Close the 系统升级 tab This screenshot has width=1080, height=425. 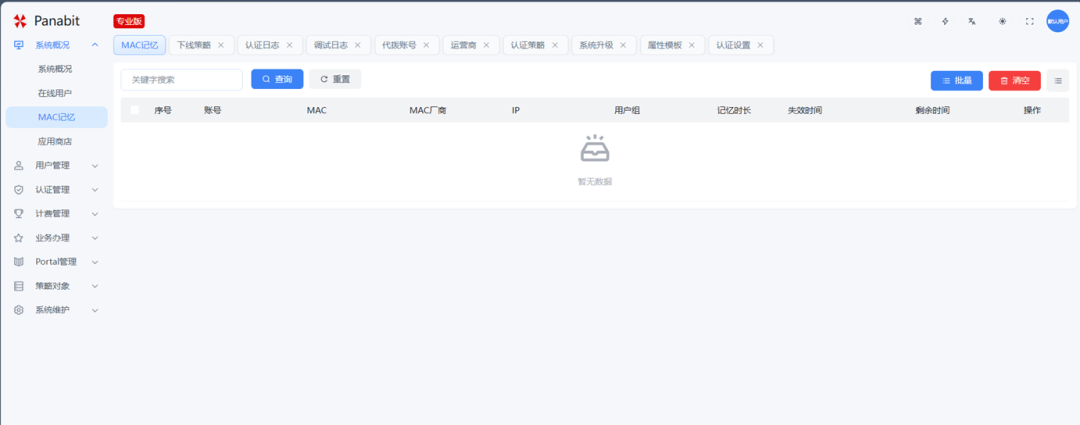tap(623, 45)
